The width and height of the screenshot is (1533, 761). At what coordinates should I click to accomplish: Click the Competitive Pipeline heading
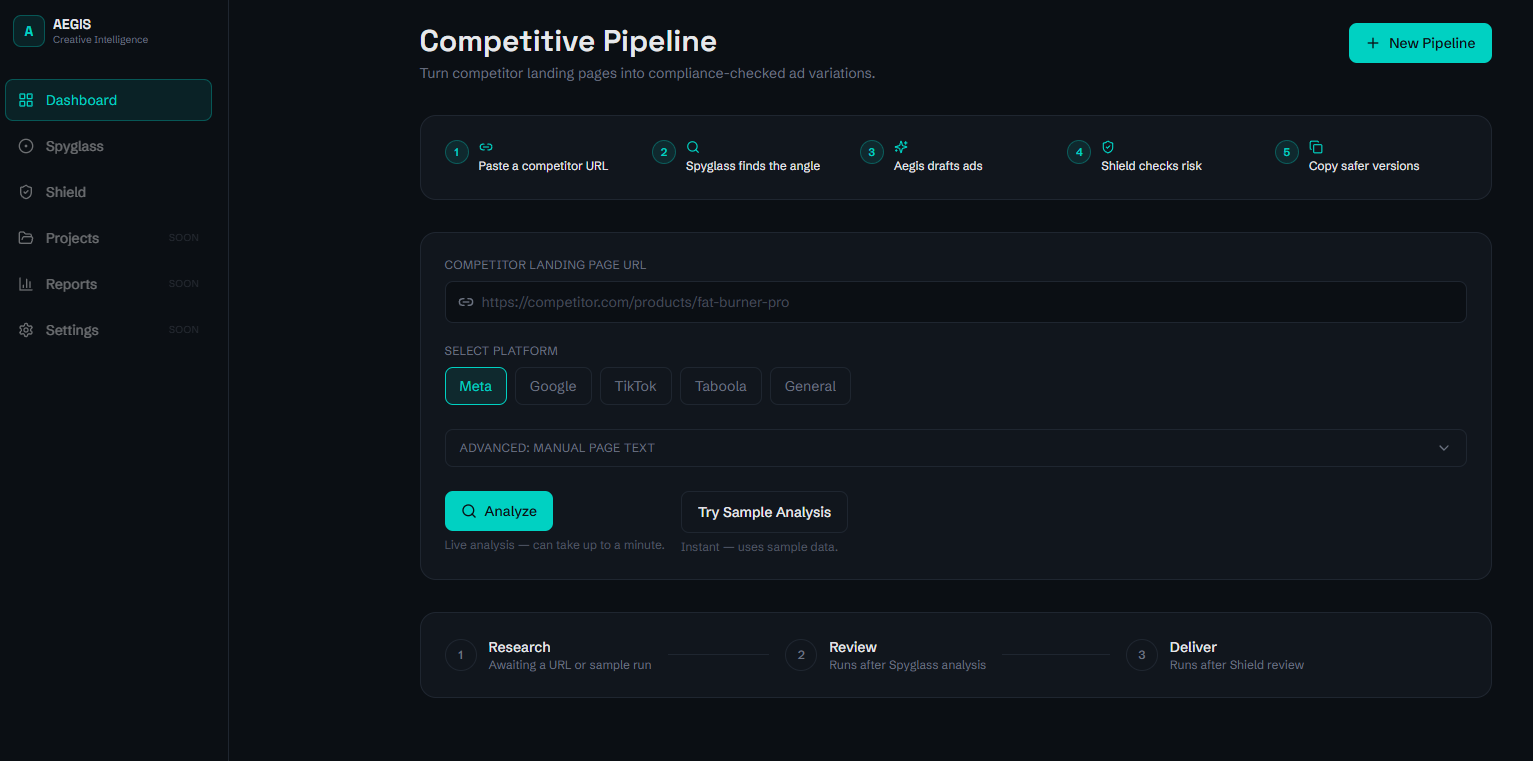point(568,41)
